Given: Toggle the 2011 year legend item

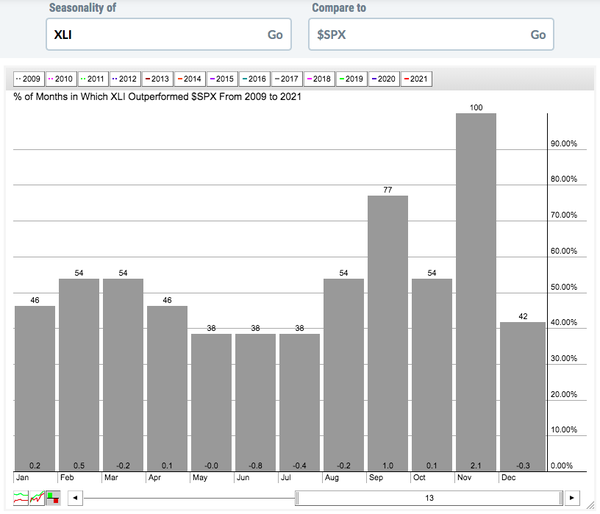Looking at the screenshot, I should [x=93, y=78].
